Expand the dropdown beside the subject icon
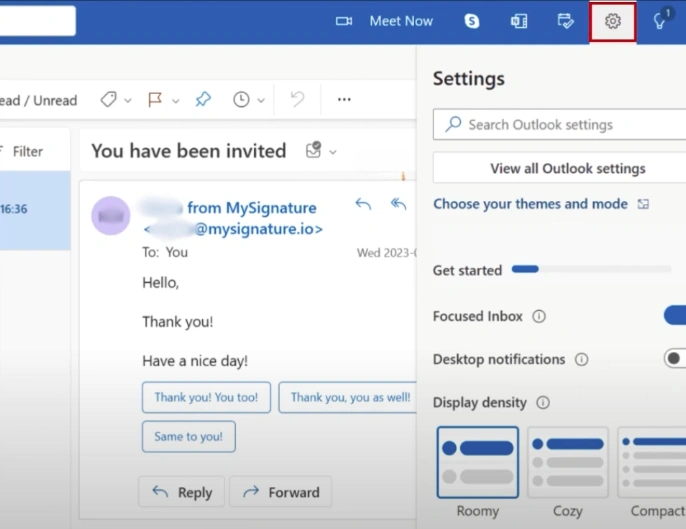 (x=333, y=152)
